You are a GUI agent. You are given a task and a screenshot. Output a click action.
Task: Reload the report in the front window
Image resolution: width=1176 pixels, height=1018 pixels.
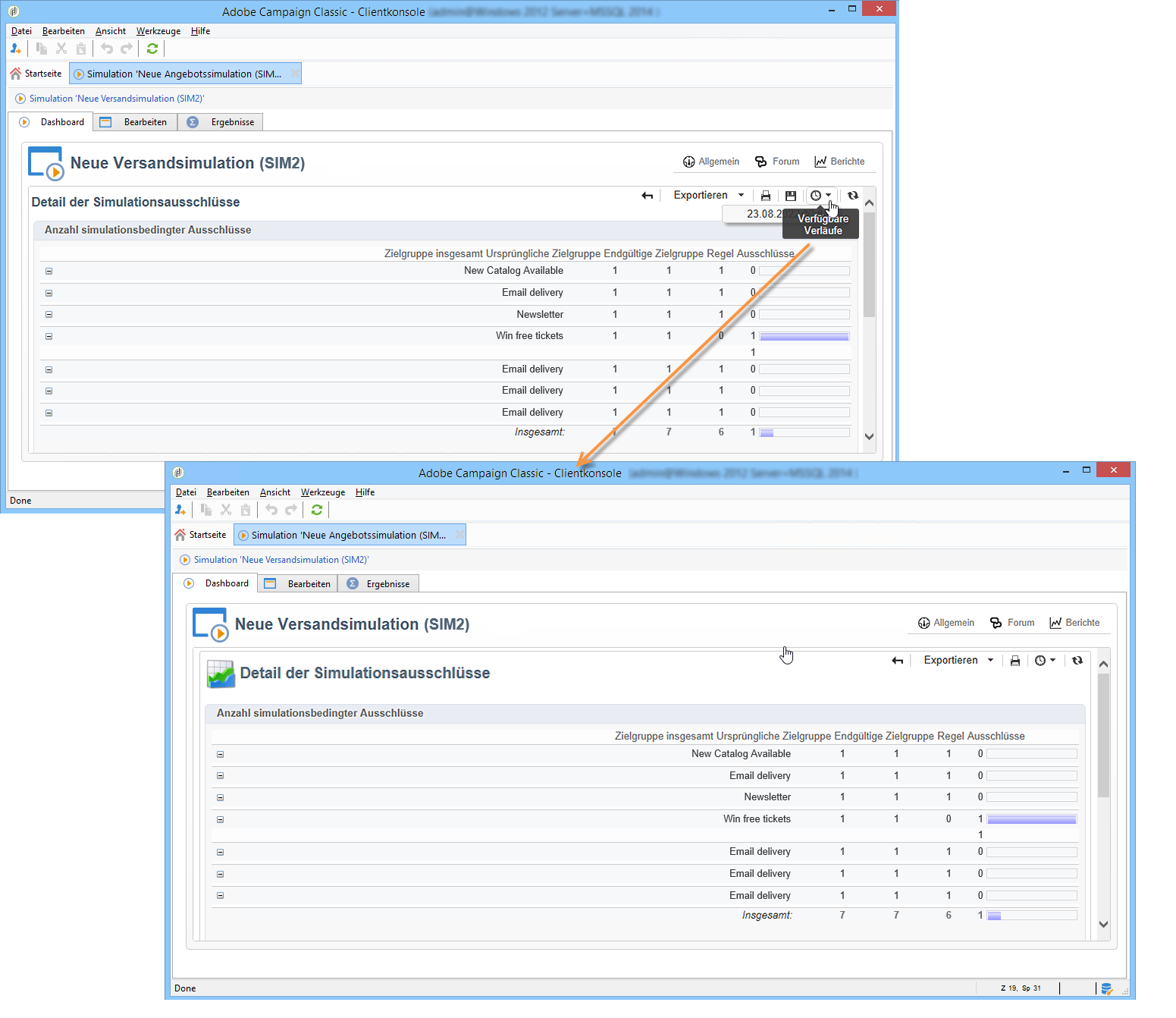(1077, 661)
